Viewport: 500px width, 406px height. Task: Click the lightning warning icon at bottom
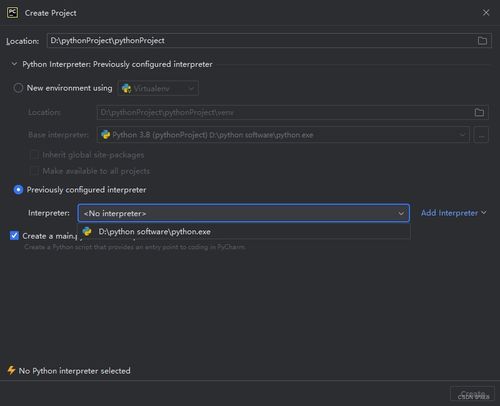tap(11, 370)
